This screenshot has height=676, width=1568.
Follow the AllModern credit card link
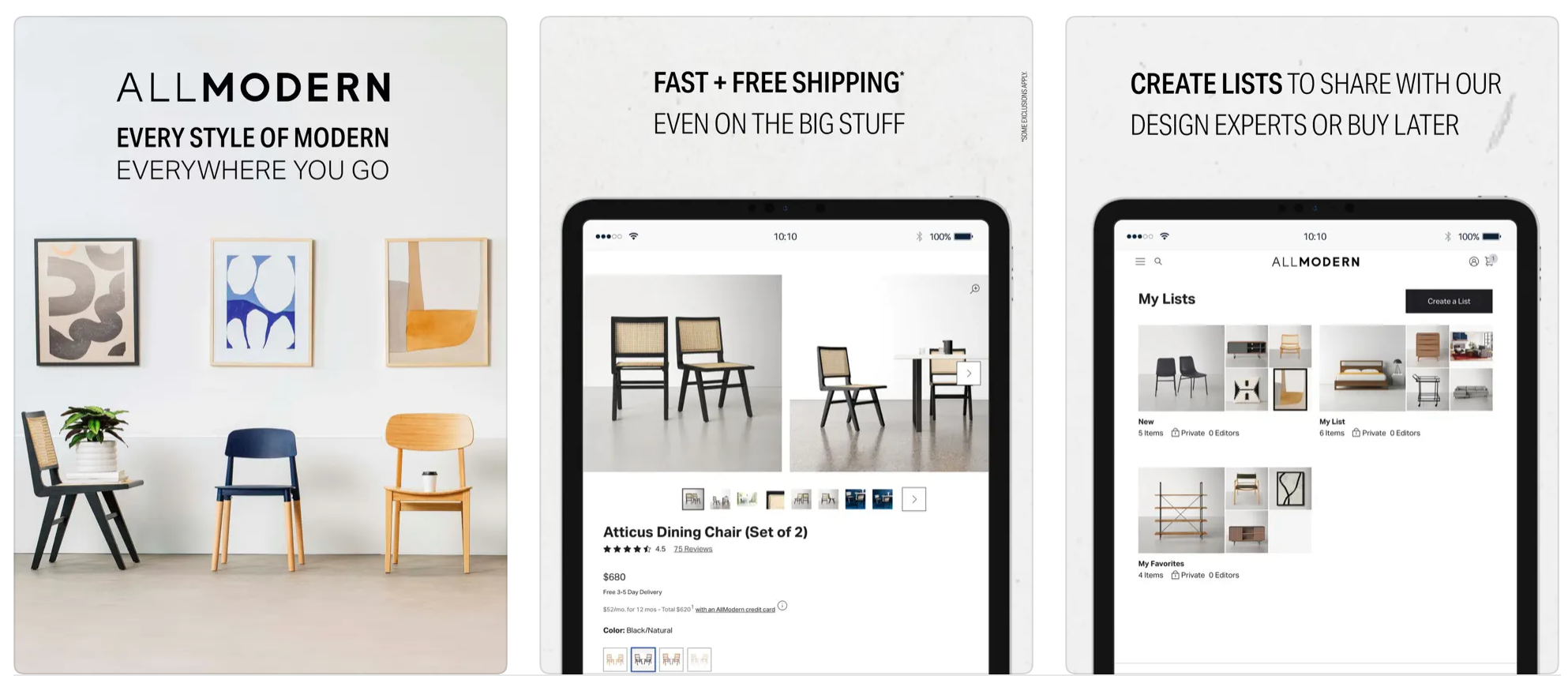coord(735,609)
